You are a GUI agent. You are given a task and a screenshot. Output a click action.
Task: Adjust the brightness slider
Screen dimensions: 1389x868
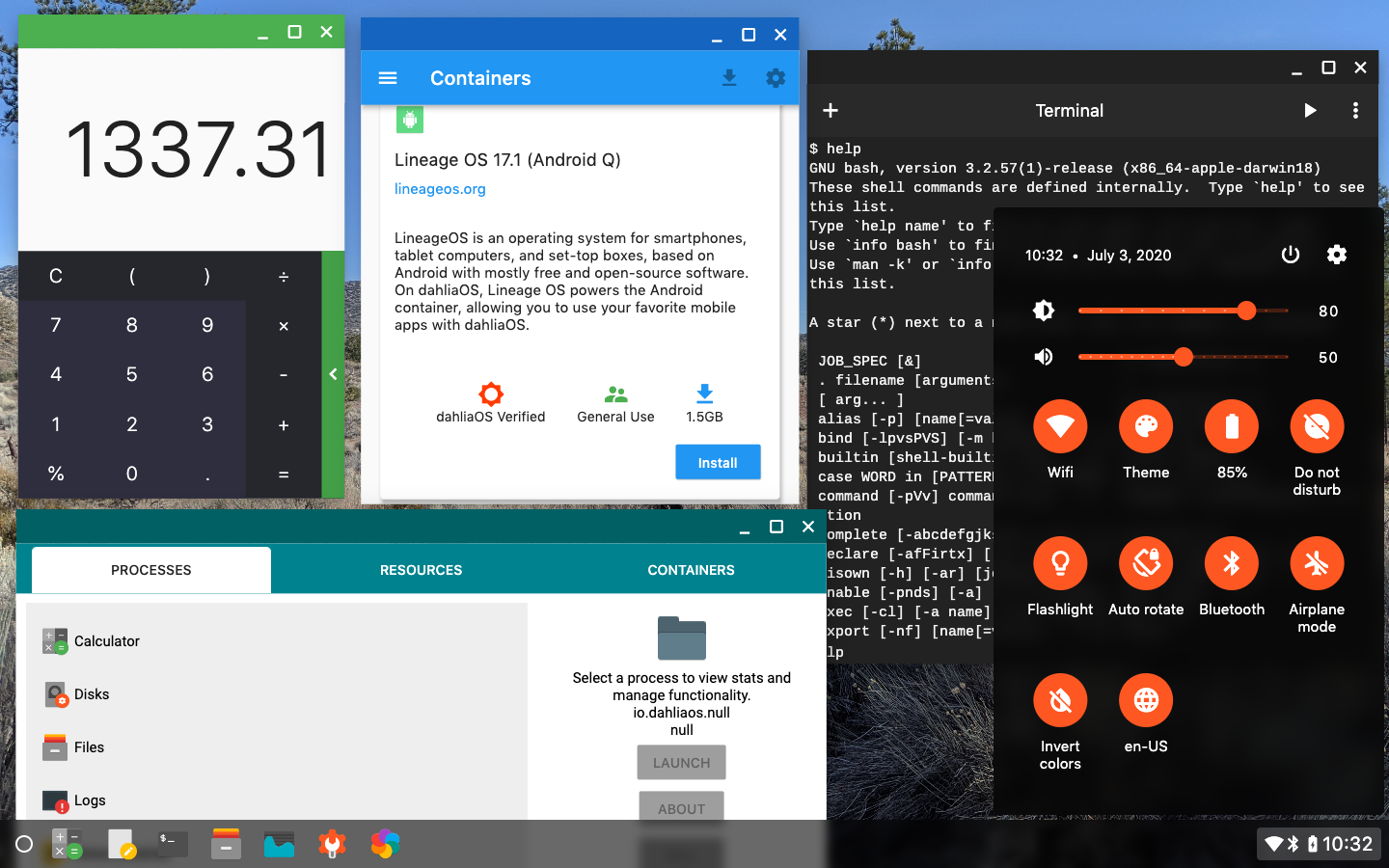[1245, 311]
